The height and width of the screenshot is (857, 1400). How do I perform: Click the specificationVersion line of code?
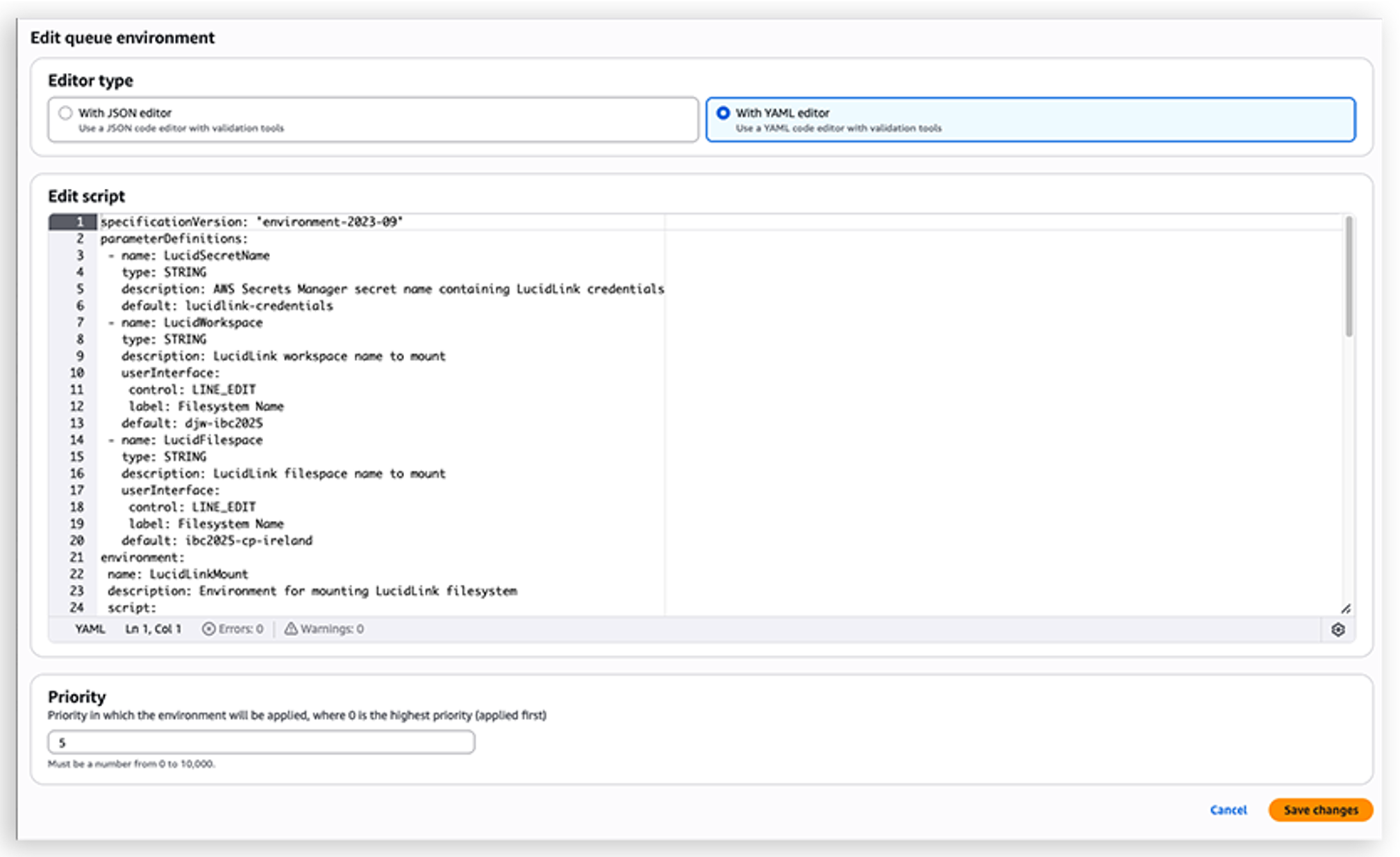[251, 222]
